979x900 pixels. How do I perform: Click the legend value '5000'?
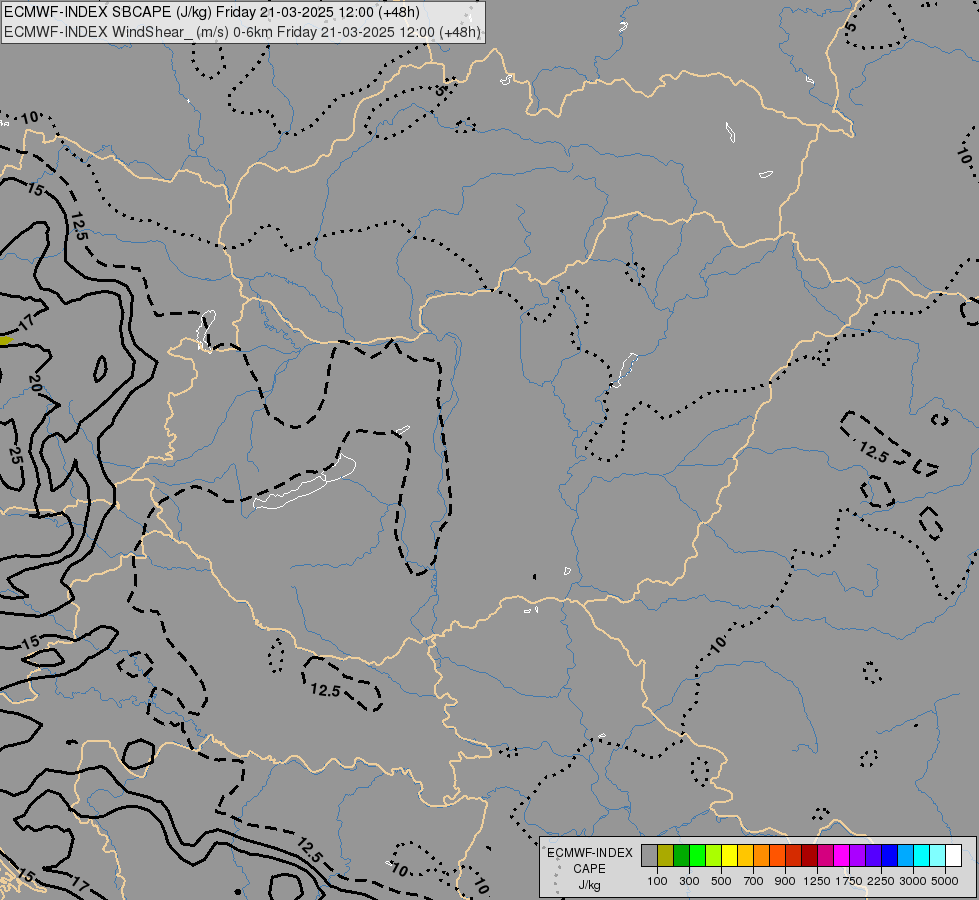(945, 881)
